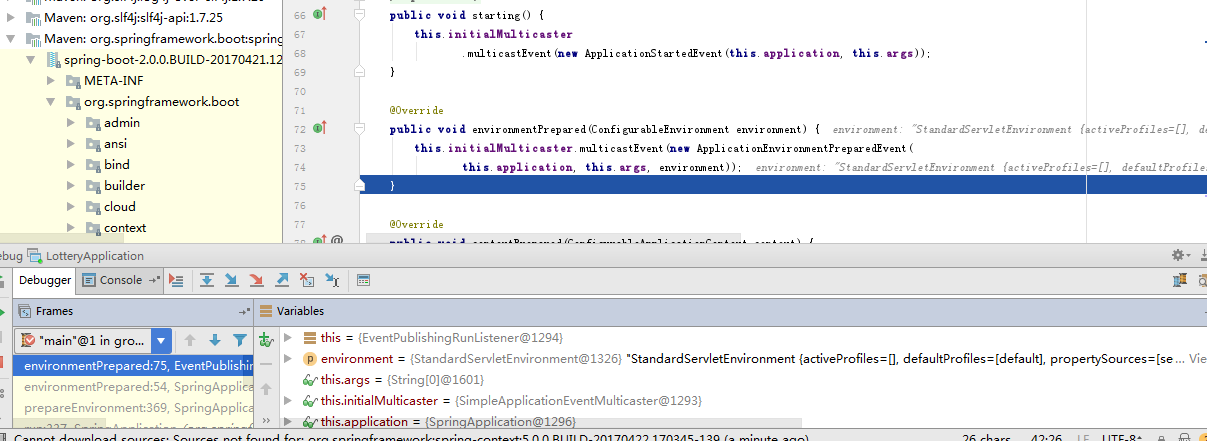This screenshot has width=1207, height=441.
Task: Open the "main"@1 thread dropdown
Action: [161, 341]
